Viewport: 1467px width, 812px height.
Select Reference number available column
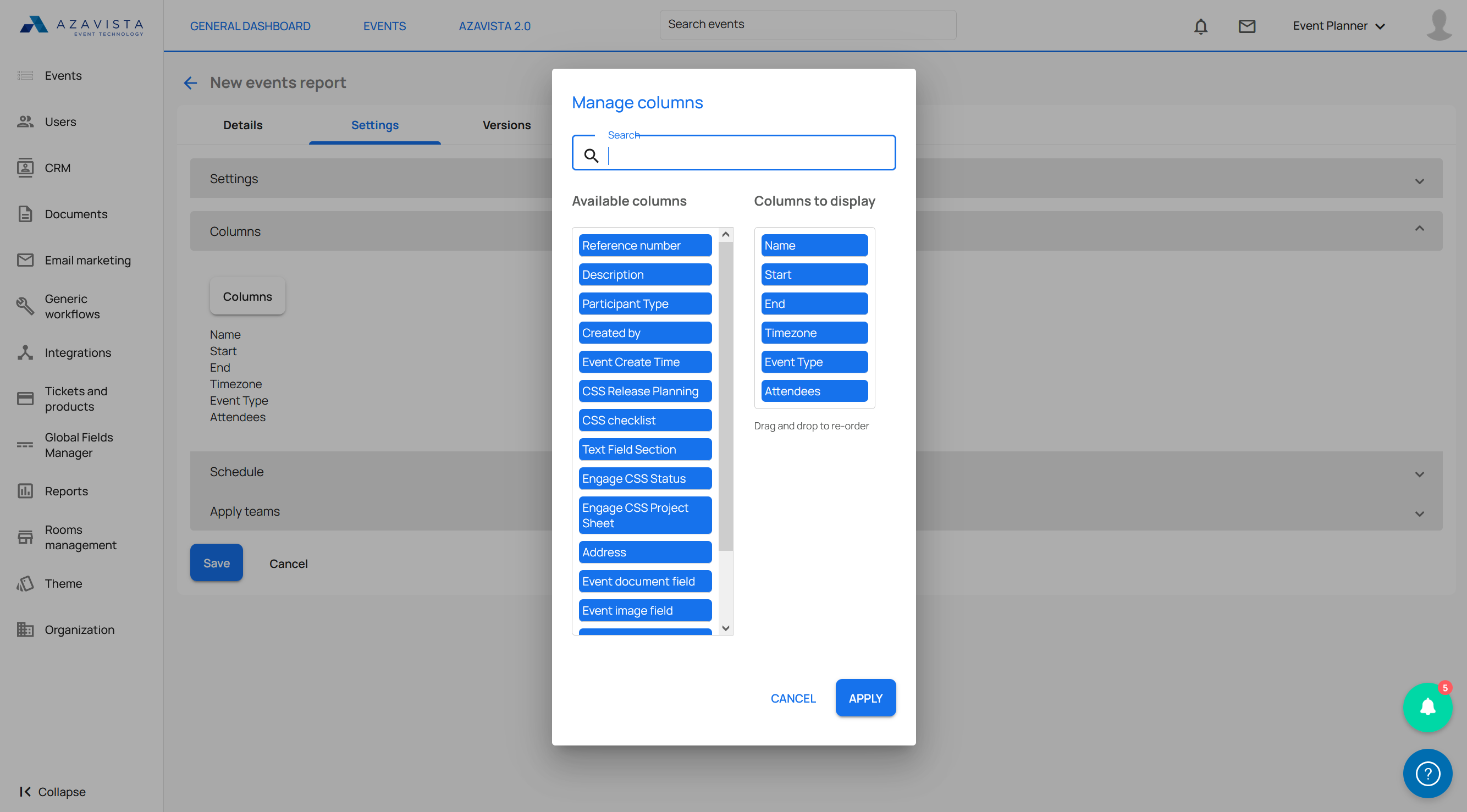[645, 245]
